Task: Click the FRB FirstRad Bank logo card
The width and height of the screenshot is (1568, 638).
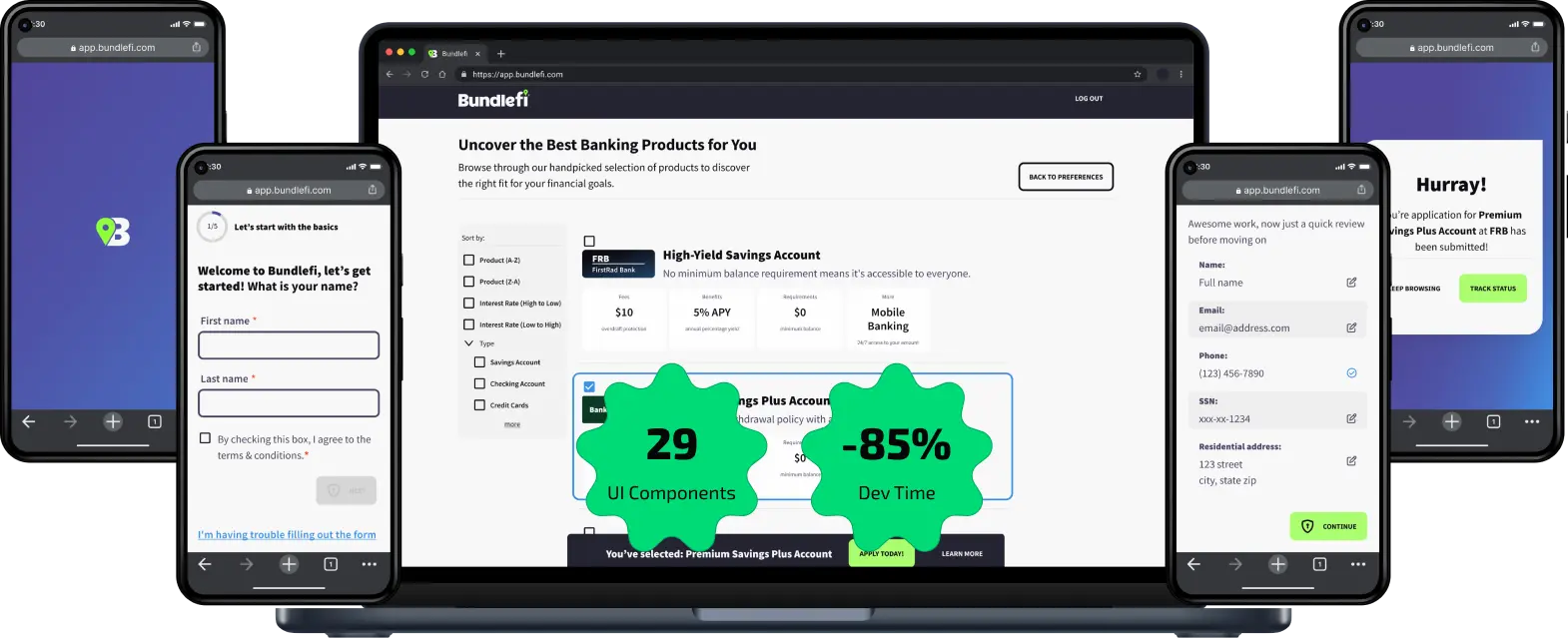Action: (x=618, y=264)
